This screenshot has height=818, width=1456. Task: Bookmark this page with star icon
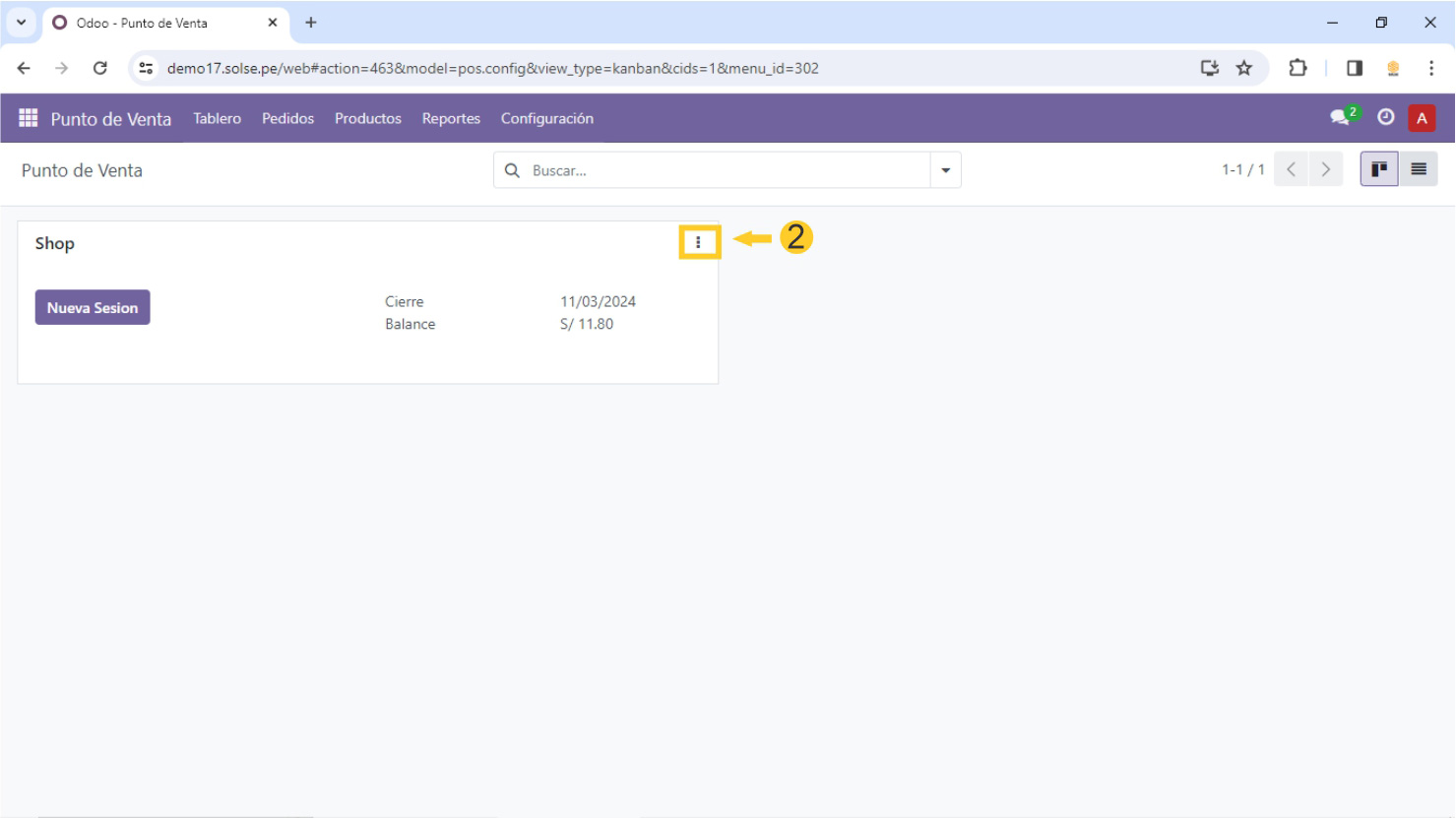point(1244,68)
